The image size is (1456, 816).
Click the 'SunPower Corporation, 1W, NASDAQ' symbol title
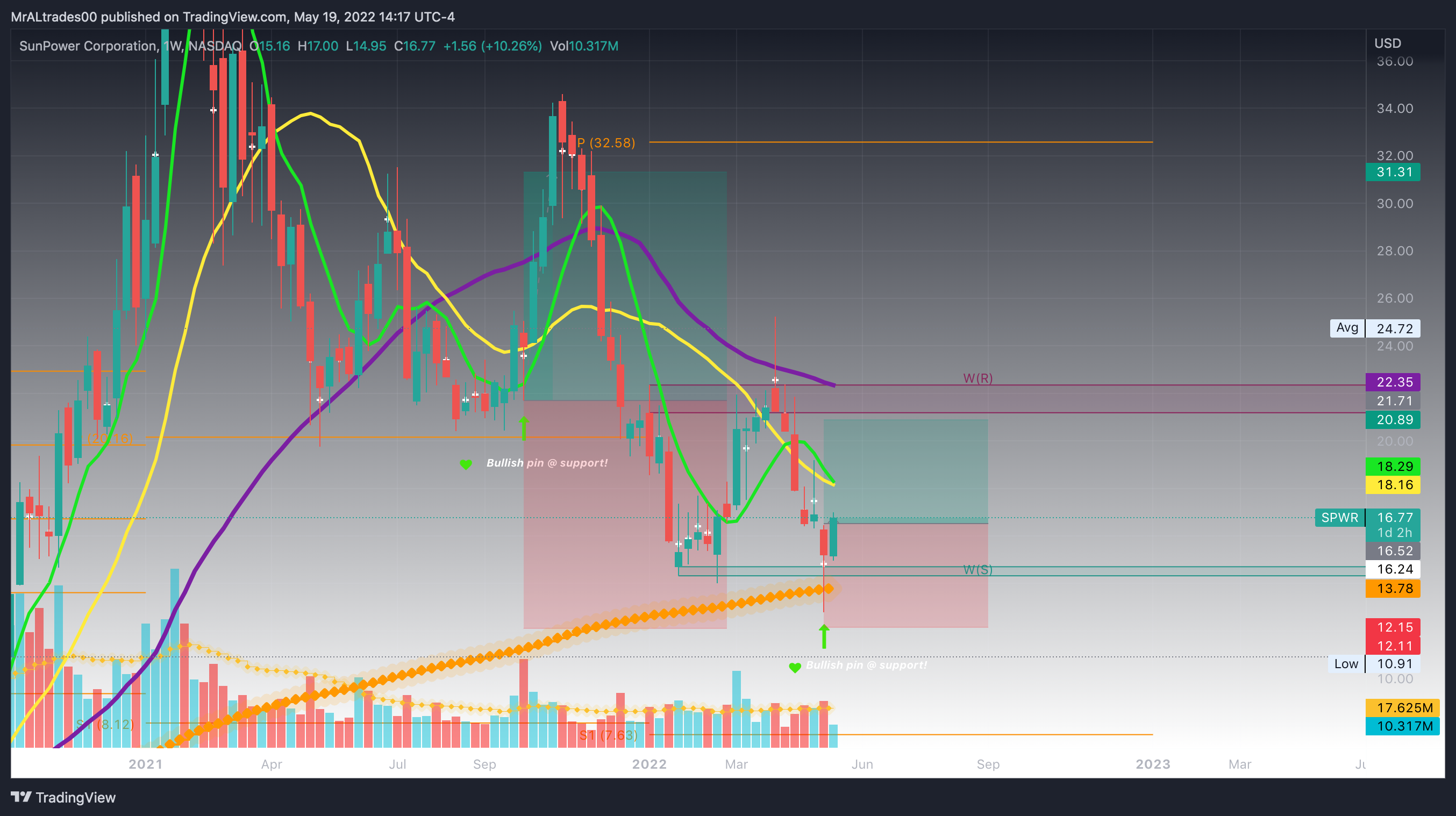[131, 46]
